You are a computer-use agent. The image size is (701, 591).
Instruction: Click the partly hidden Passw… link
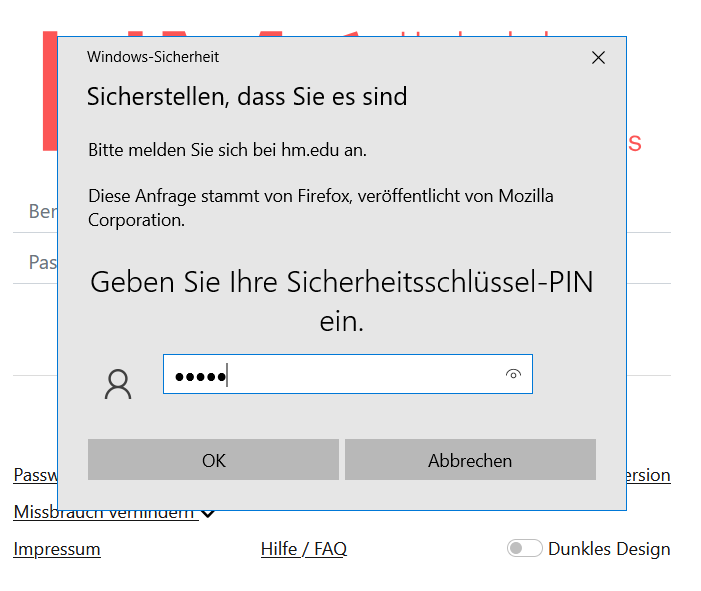[x=35, y=475]
